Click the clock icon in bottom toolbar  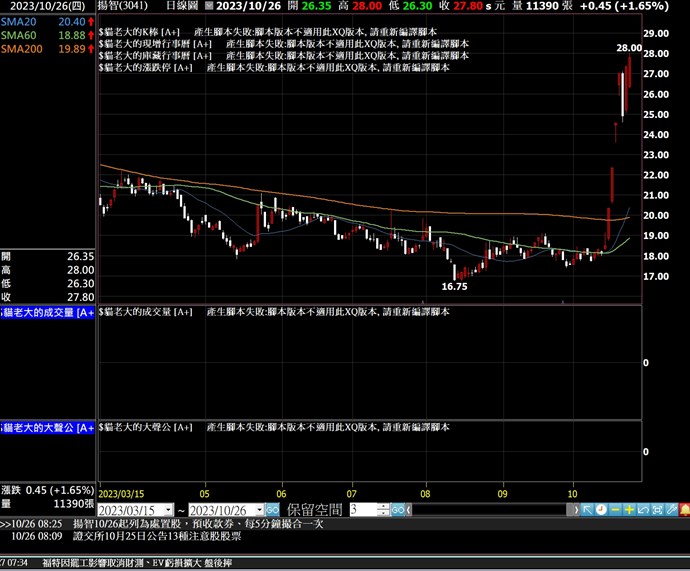click(601, 509)
